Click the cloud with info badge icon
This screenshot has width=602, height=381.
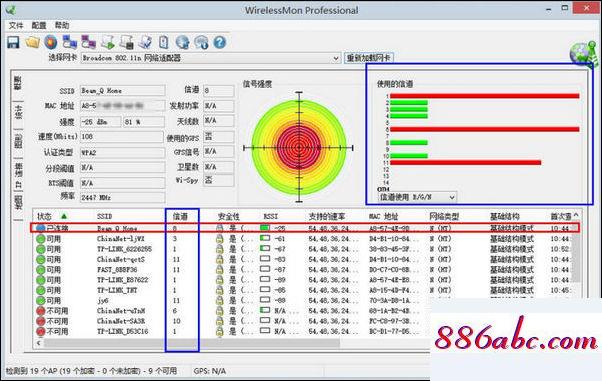coord(201,42)
